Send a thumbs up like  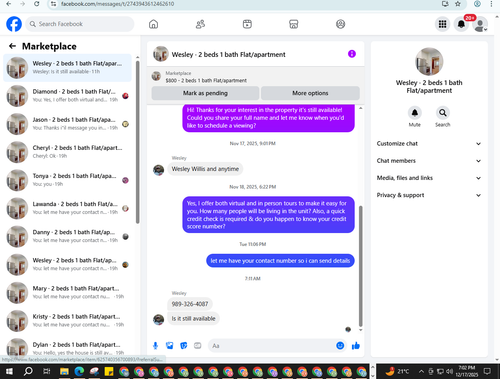tap(356, 346)
